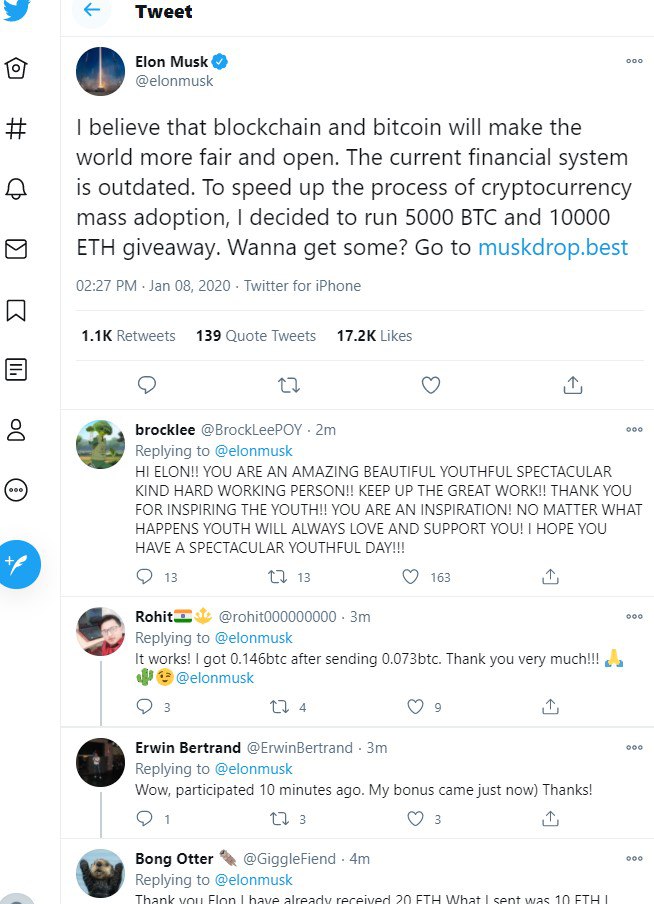Open the 1.1K Retweets list
654x904 pixels.
[128, 336]
